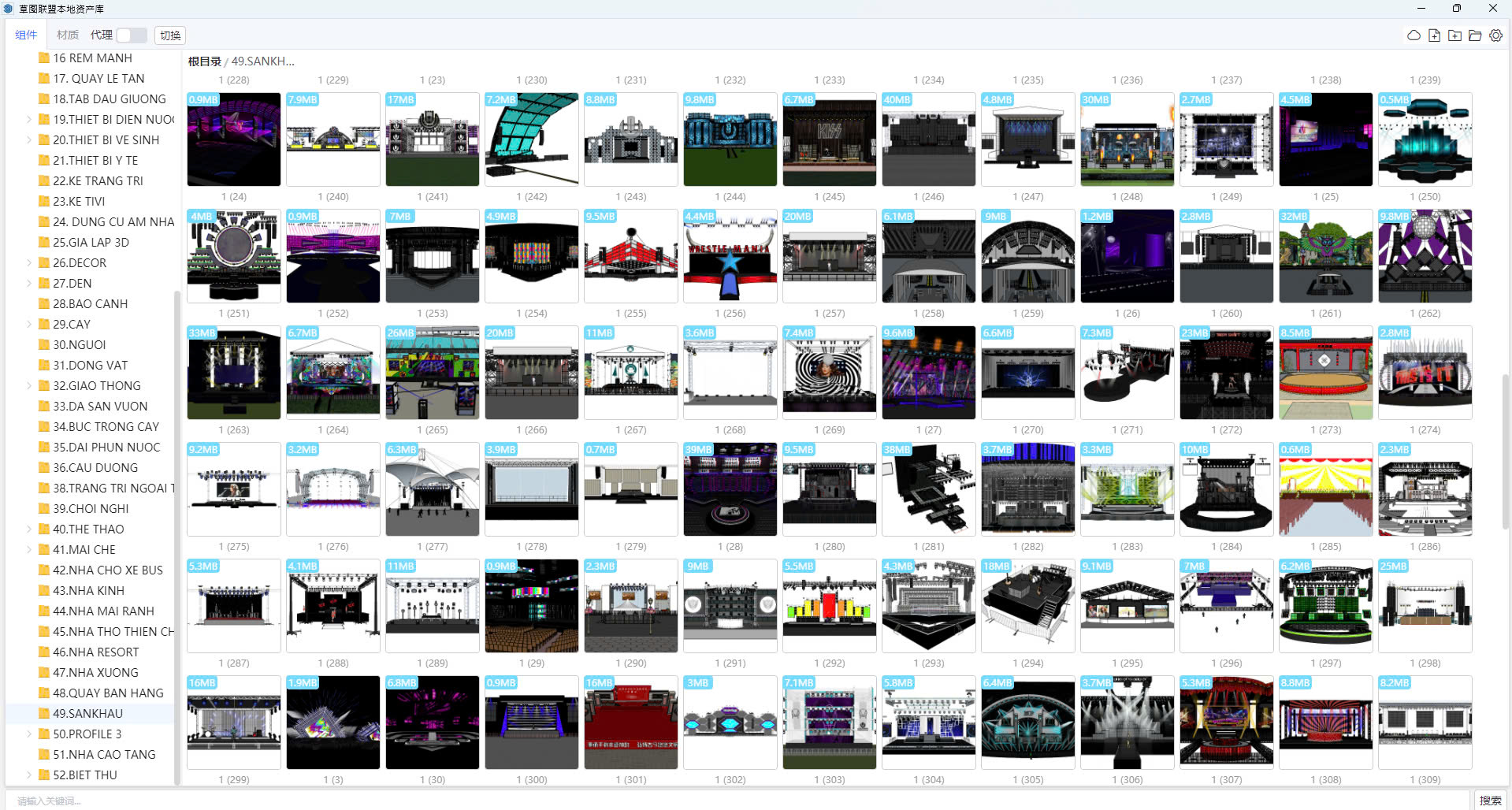Select the 1 (256) WrestleMania stage thumbnail

click(x=730, y=256)
